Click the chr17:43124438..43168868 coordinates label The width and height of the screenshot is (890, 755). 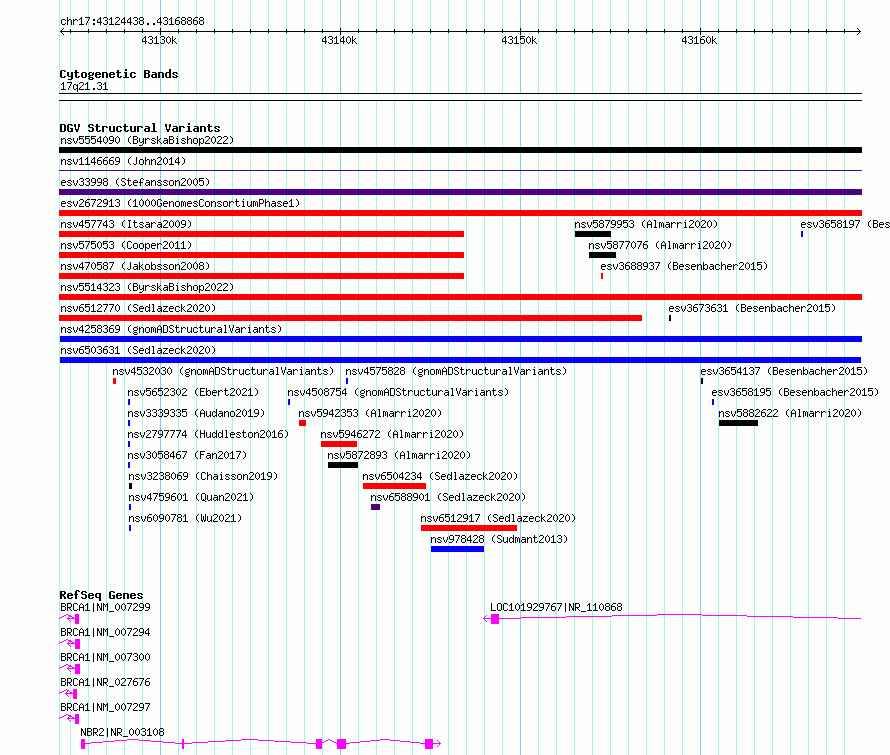tap(132, 22)
